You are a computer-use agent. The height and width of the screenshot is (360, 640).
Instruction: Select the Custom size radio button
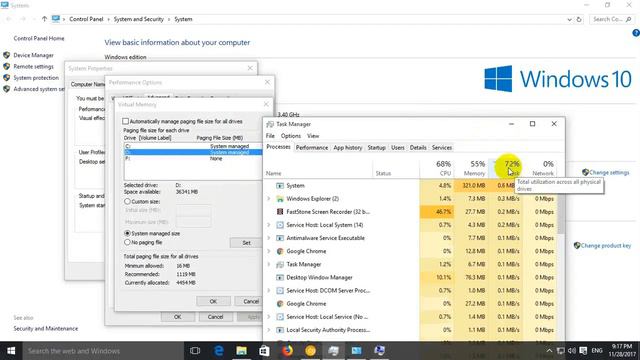pos(127,202)
